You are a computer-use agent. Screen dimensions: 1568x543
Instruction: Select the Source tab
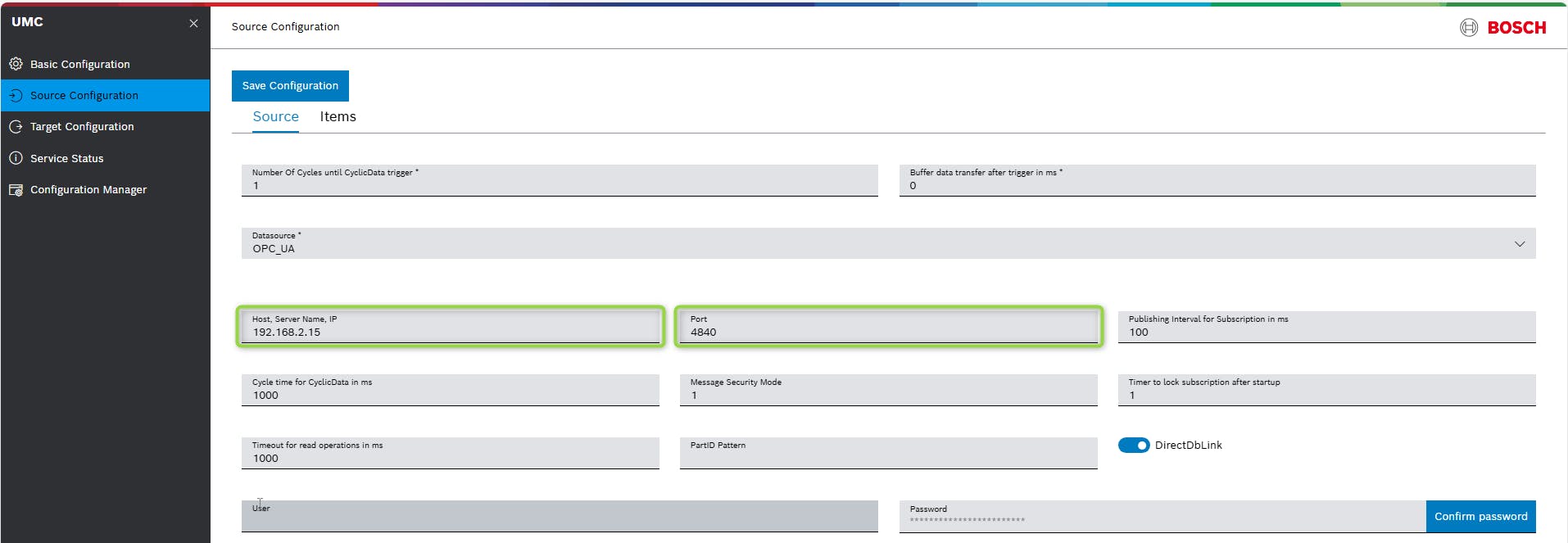[x=275, y=117]
